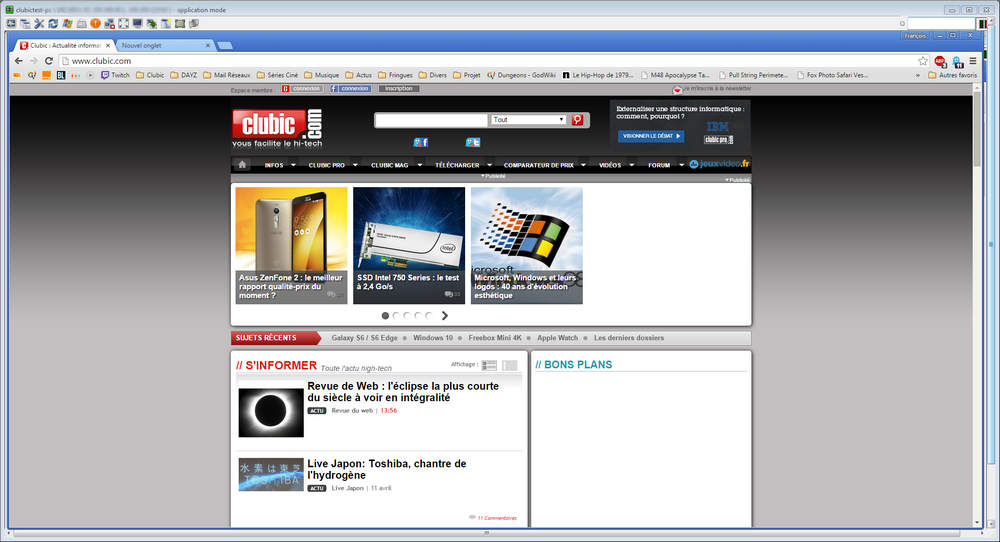The height and width of the screenshot is (542, 1000).
Task: Click the Clubic search text field
Action: pos(432,120)
